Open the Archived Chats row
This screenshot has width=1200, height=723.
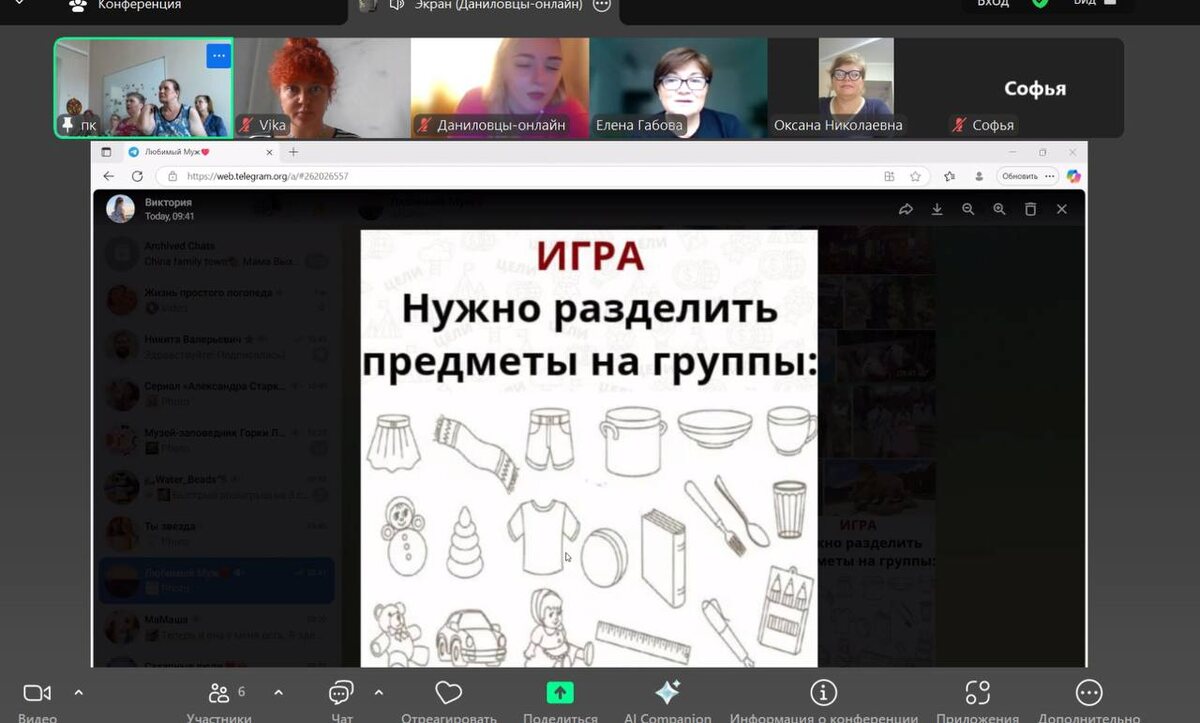coord(216,253)
